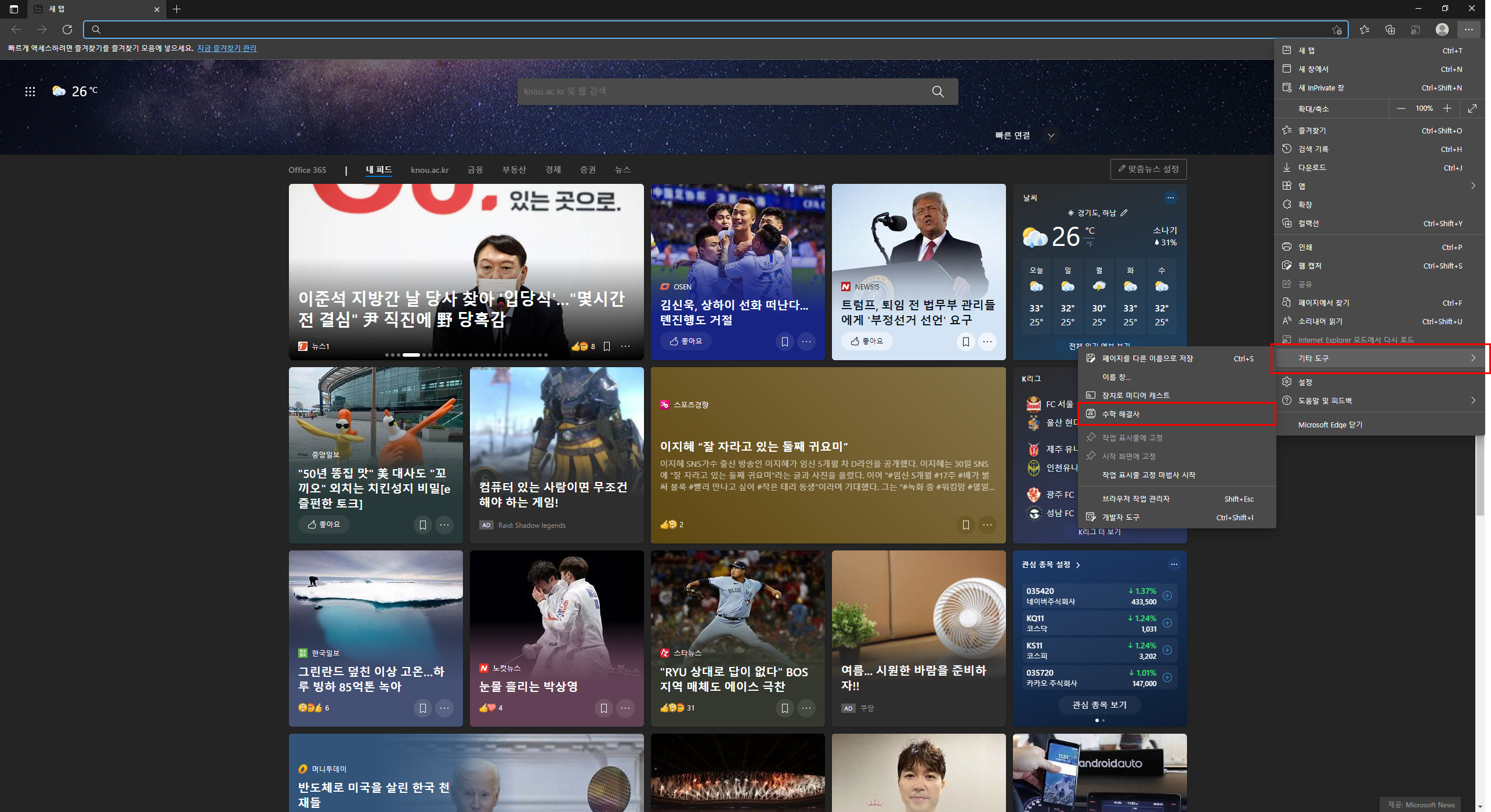Click the web search magnifier icon

point(938,92)
